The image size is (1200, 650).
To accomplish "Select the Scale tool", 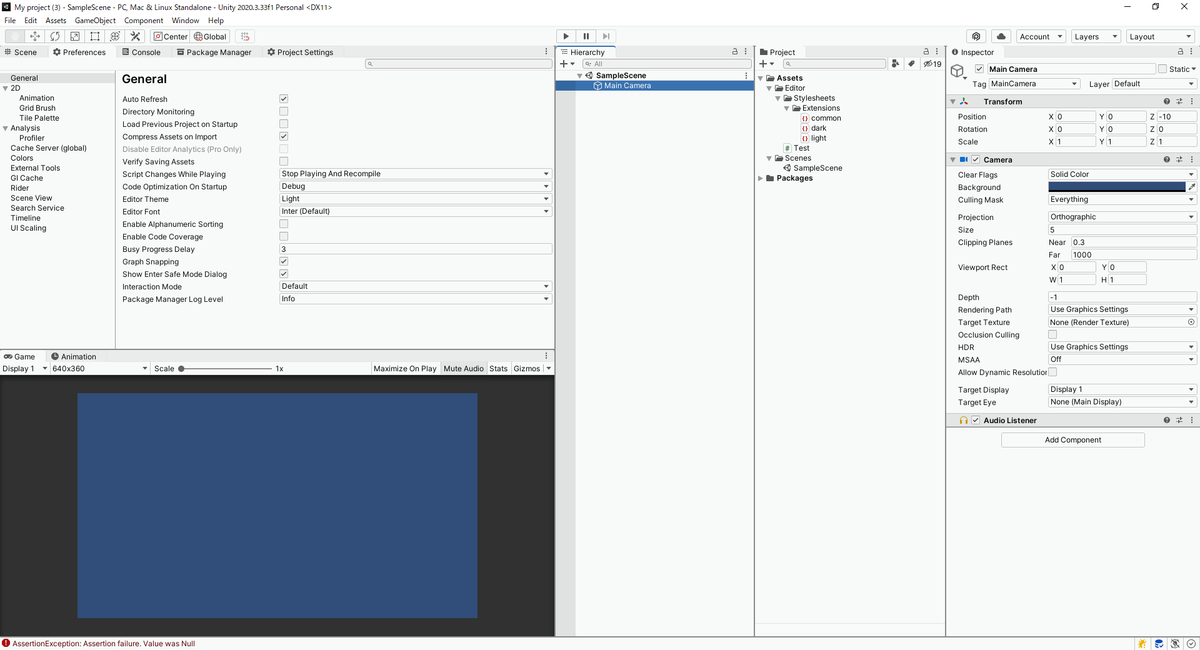I will [73, 36].
